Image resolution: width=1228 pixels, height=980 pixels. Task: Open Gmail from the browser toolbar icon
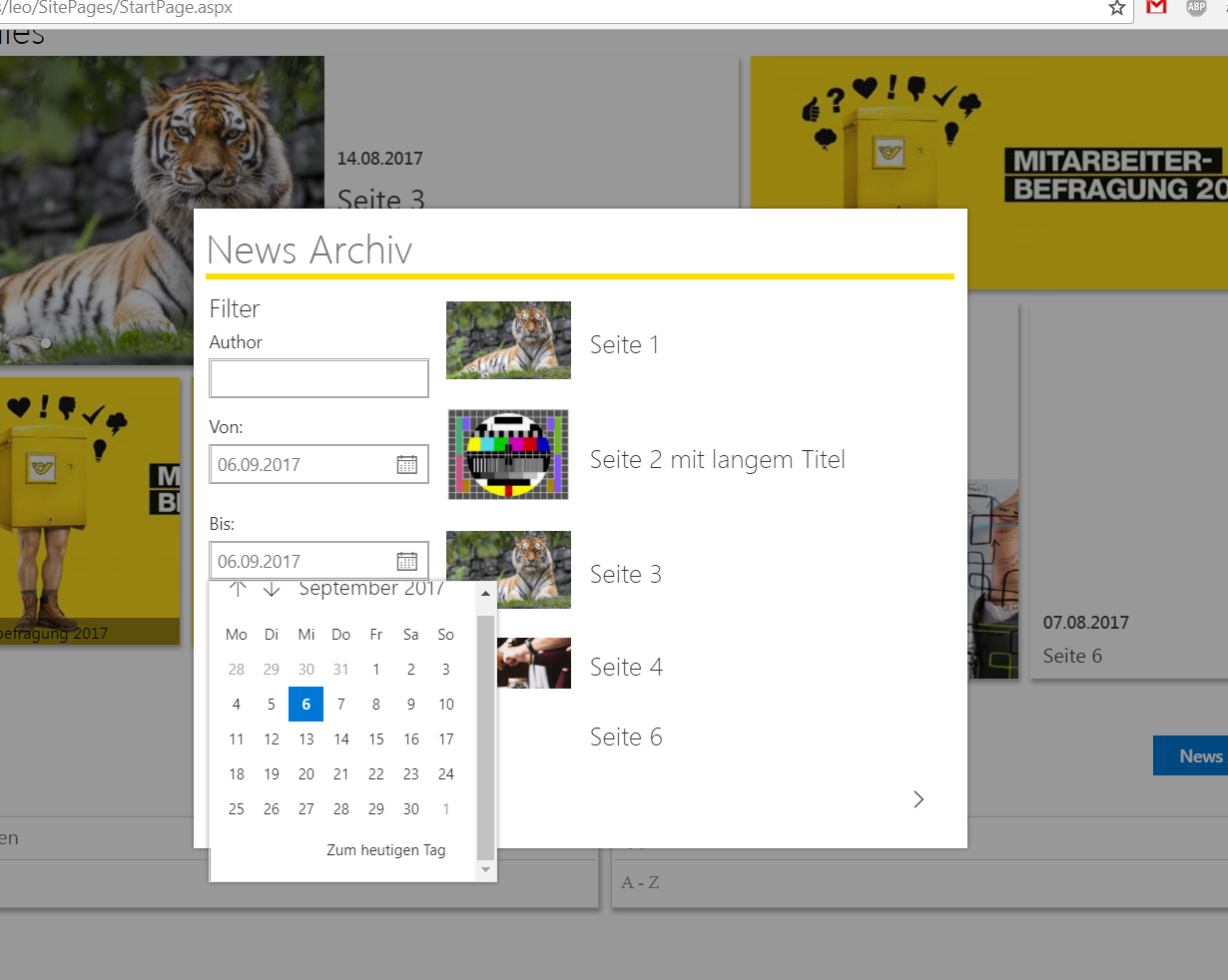(x=1156, y=8)
